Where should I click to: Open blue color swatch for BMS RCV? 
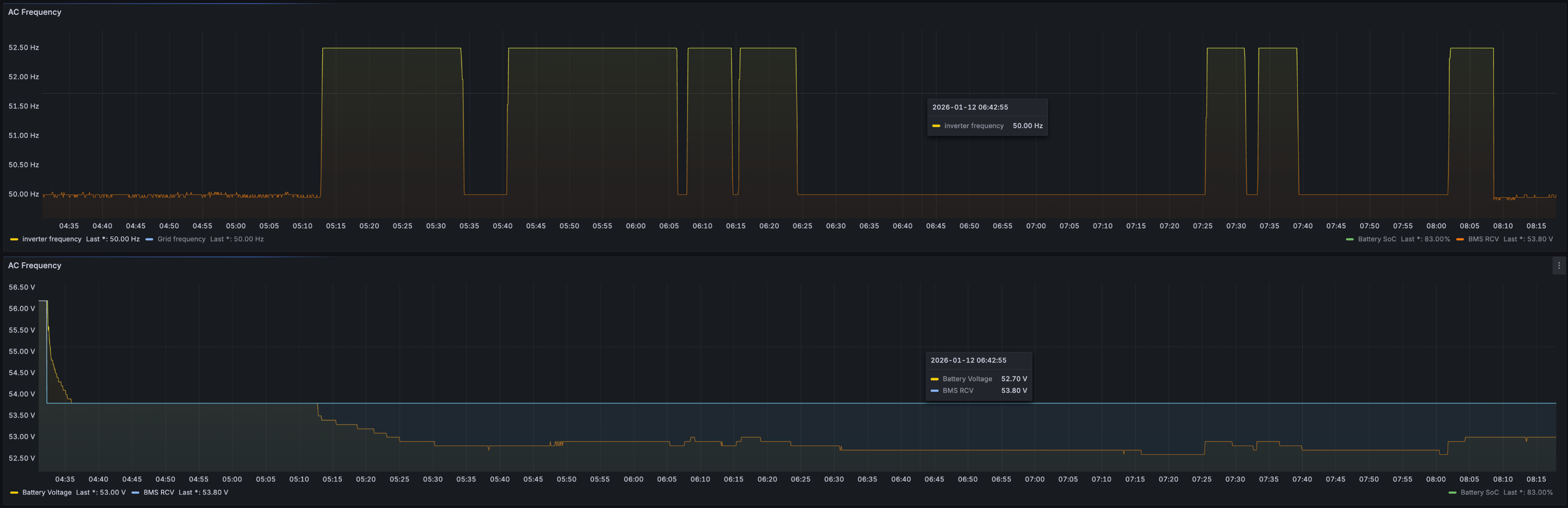(x=135, y=492)
